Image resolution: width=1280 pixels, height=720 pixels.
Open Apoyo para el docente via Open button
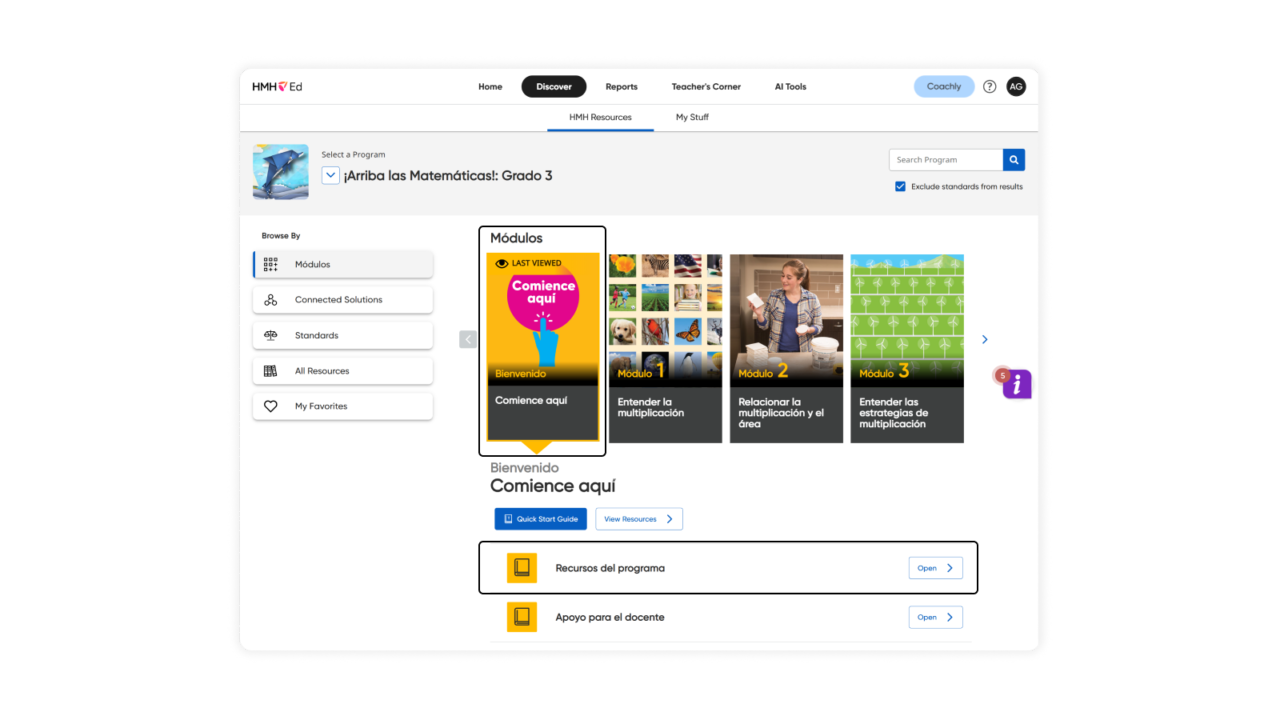point(936,617)
